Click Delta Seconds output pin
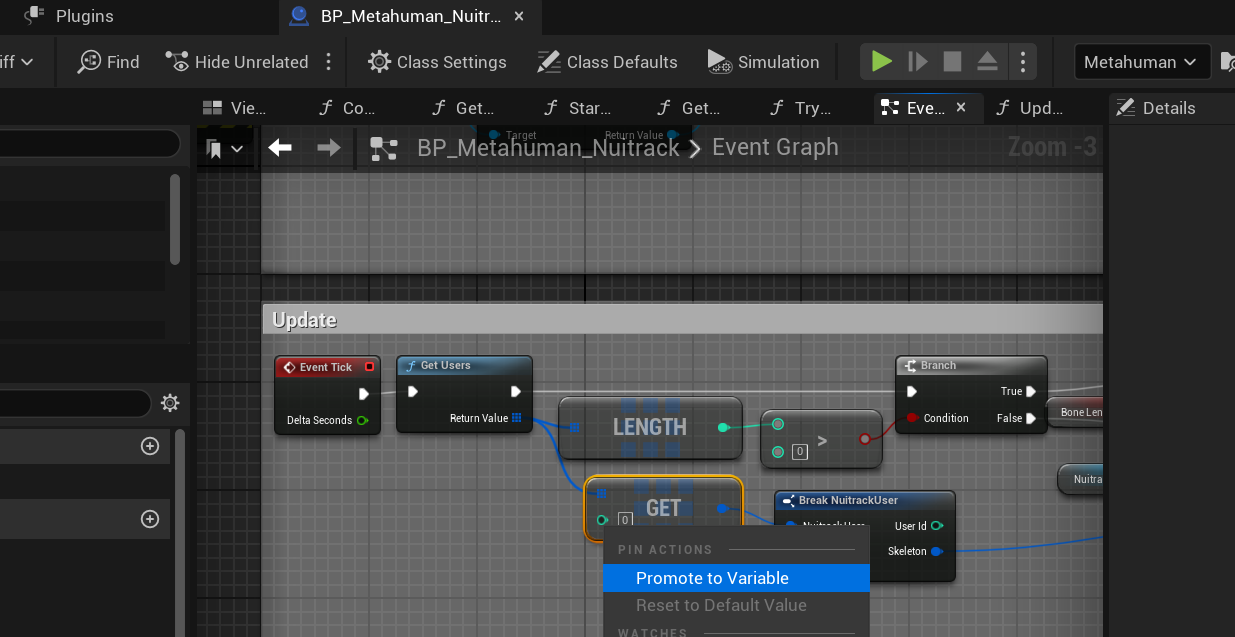The width and height of the screenshot is (1235, 637). coord(363,420)
